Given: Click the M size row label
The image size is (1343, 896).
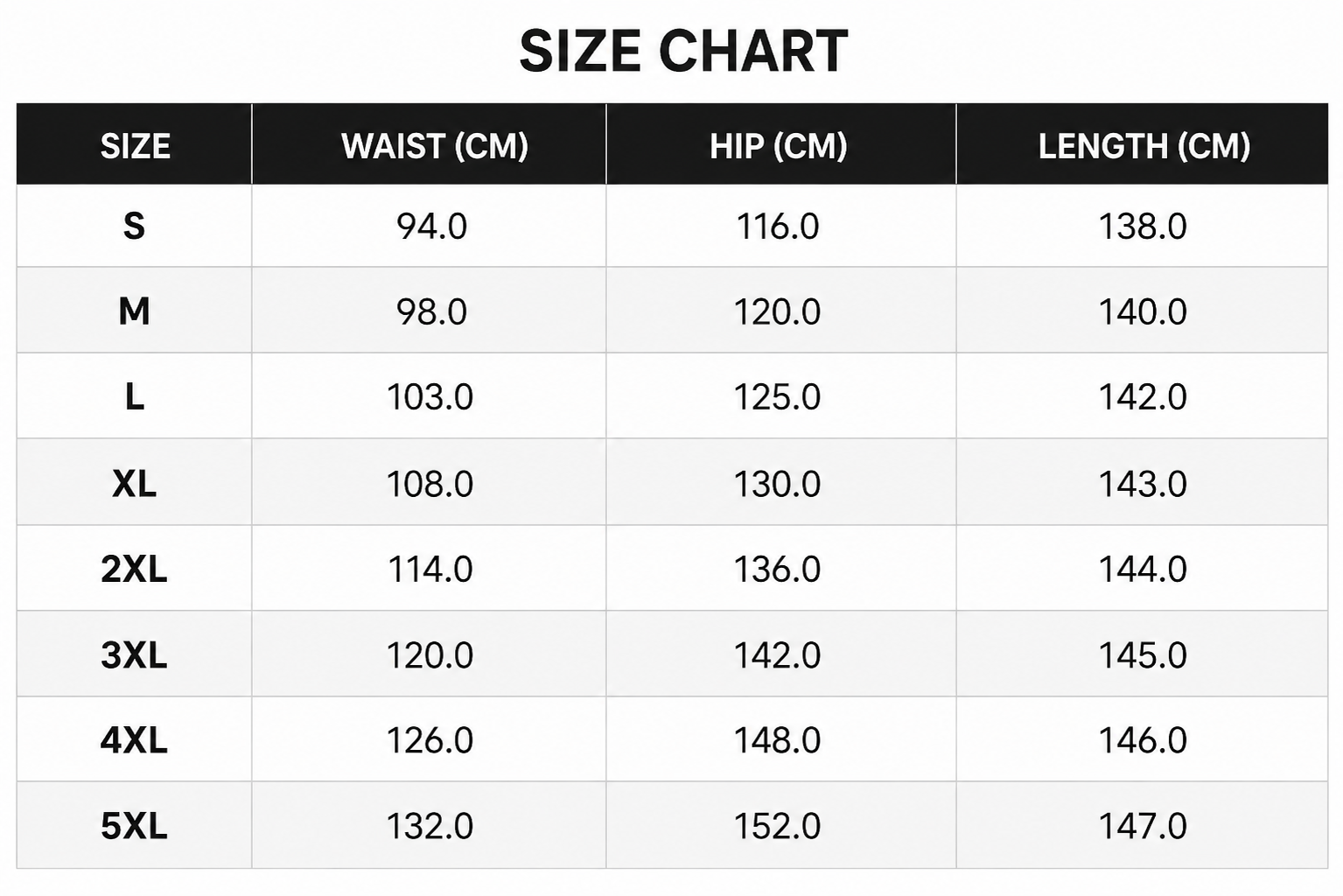Looking at the screenshot, I should (x=134, y=311).
